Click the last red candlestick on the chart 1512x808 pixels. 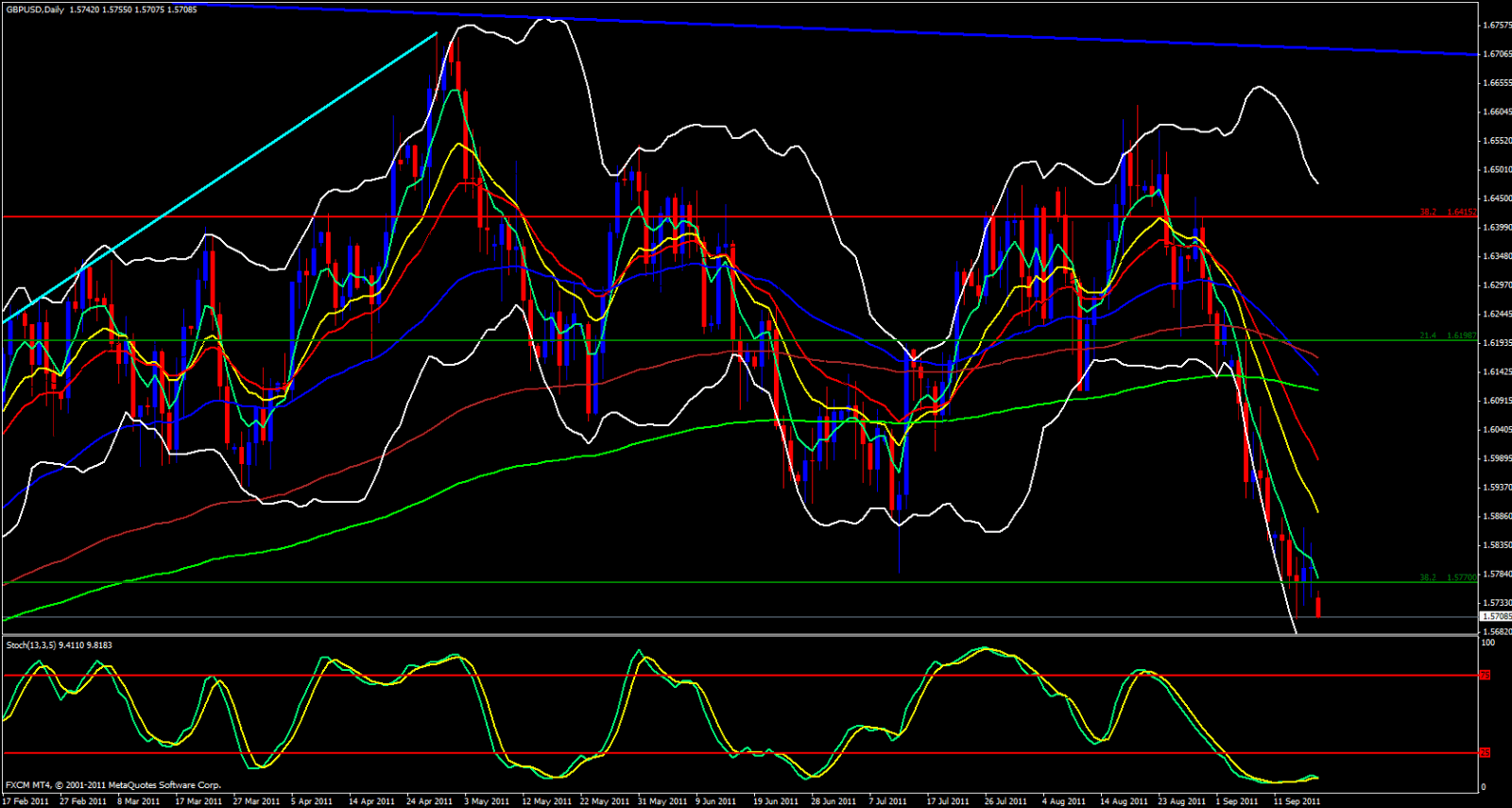[x=1318, y=606]
